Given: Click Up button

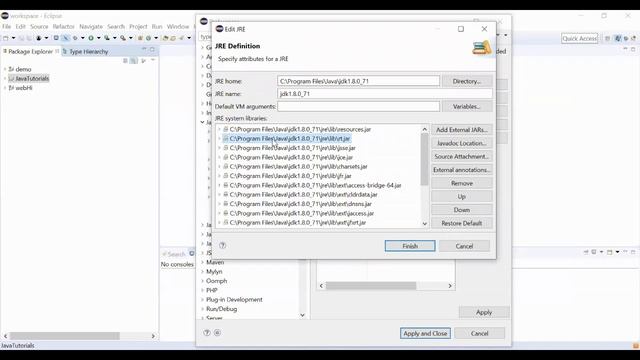Looking at the screenshot, I should pos(462,197).
